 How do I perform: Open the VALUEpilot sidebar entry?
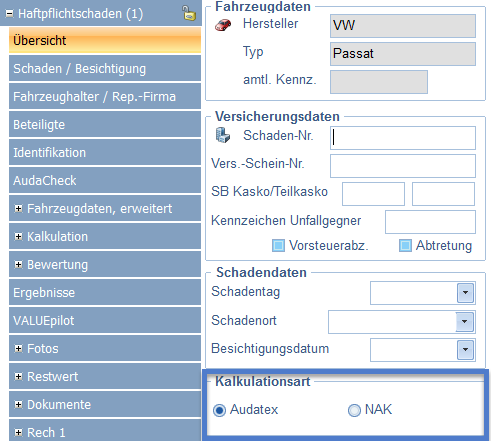point(105,320)
